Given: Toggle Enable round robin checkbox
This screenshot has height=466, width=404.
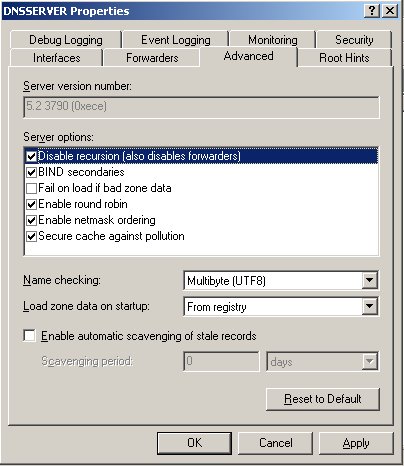Looking at the screenshot, I should 32,204.
